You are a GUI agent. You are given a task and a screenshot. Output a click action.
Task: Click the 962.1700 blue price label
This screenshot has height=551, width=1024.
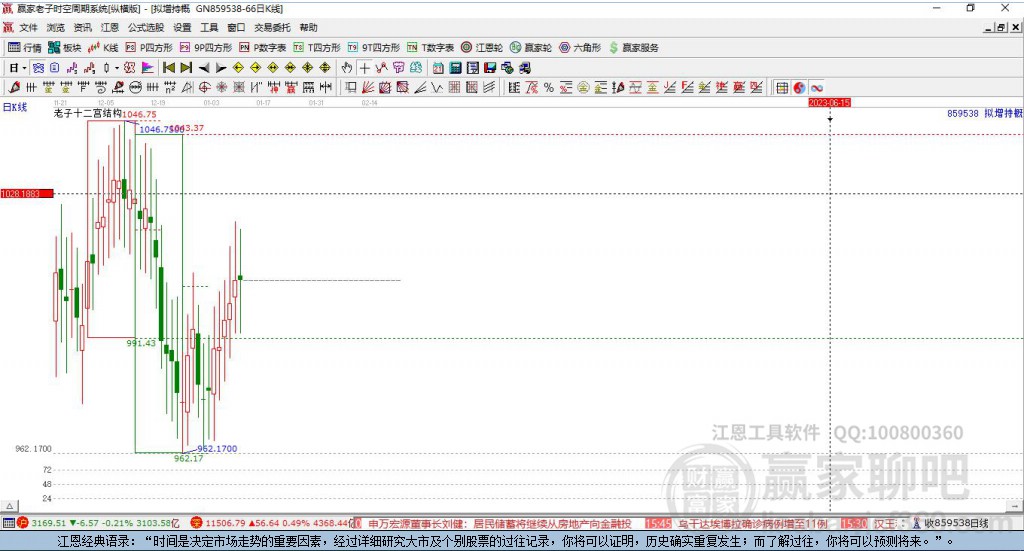[x=217, y=449]
